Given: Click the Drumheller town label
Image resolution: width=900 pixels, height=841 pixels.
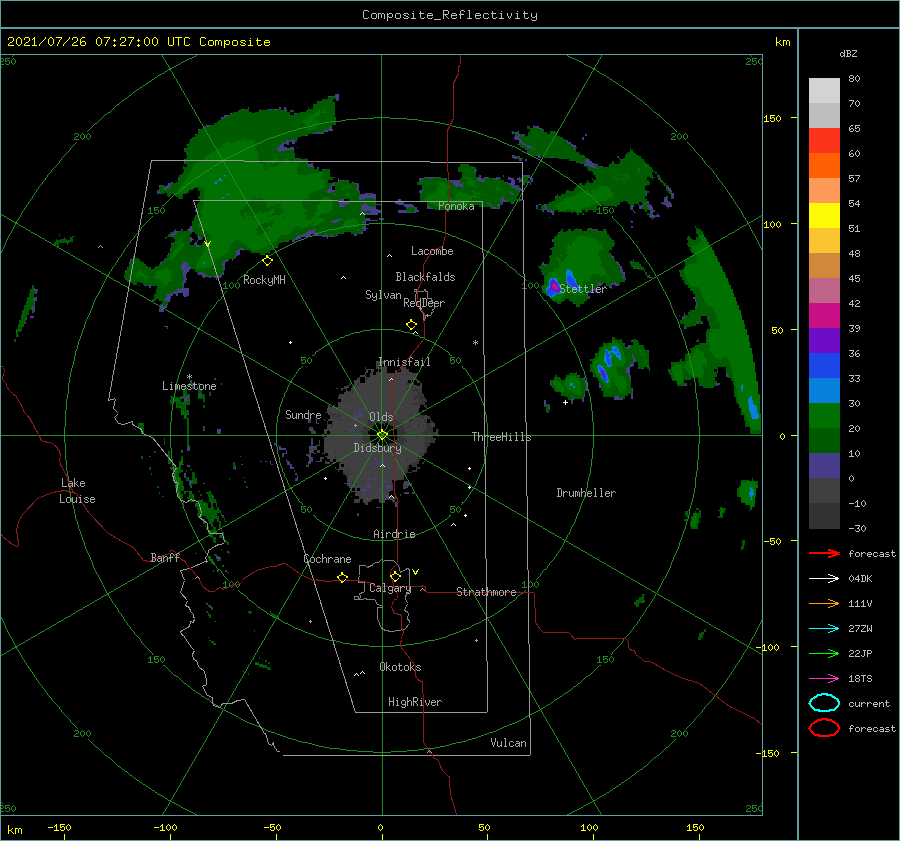Looking at the screenshot, I should pyautogui.click(x=586, y=493).
